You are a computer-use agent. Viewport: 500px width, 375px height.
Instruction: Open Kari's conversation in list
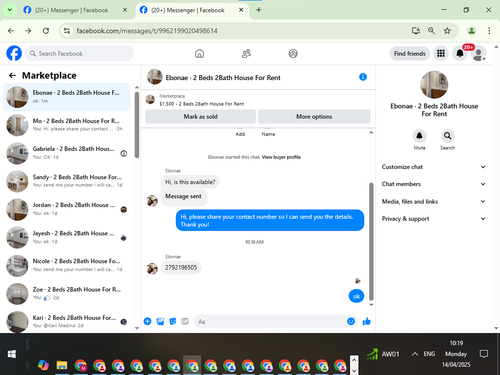point(67,321)
